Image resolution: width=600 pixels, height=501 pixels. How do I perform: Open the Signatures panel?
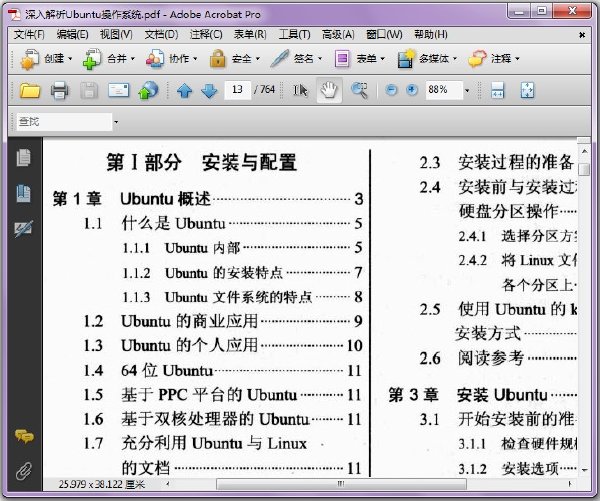tap(24, 228)
